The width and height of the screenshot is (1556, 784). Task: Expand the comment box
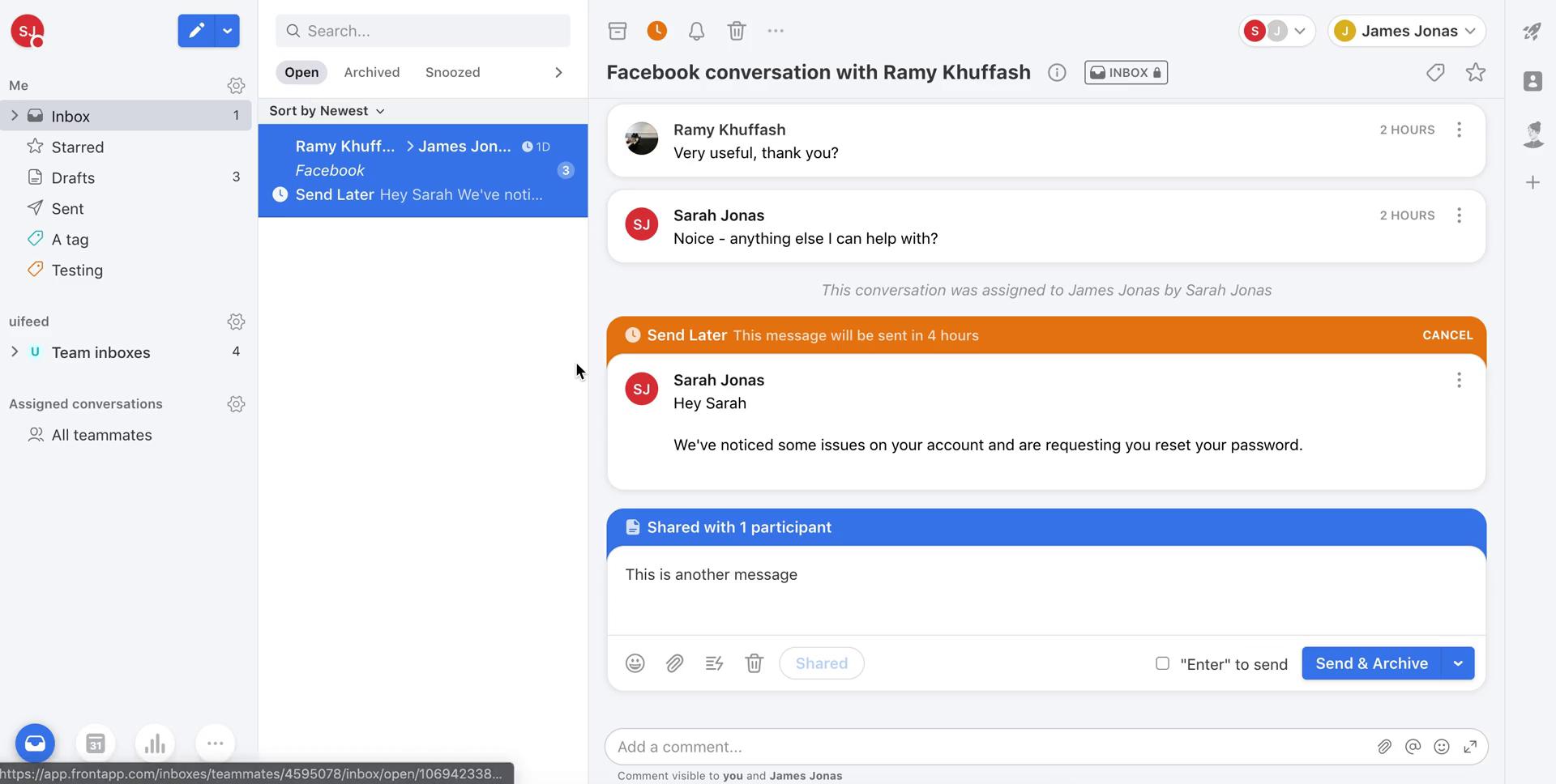1469,747
